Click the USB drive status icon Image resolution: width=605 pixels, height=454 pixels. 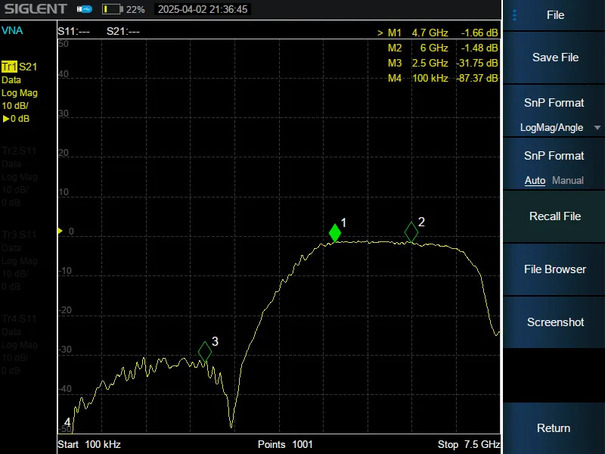click(84, 9)
